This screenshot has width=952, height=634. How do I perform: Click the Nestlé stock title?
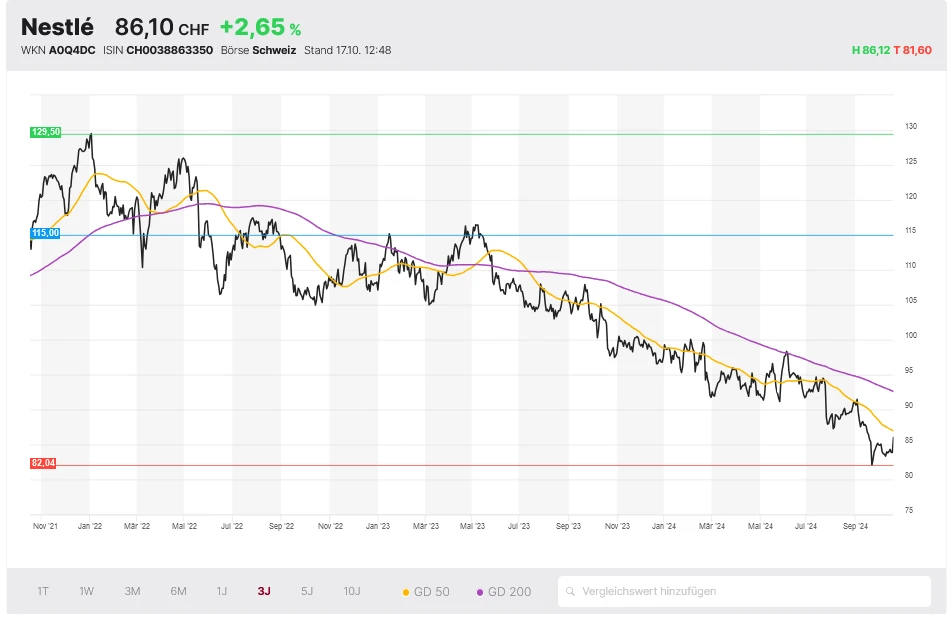click(x=57, y=27)
